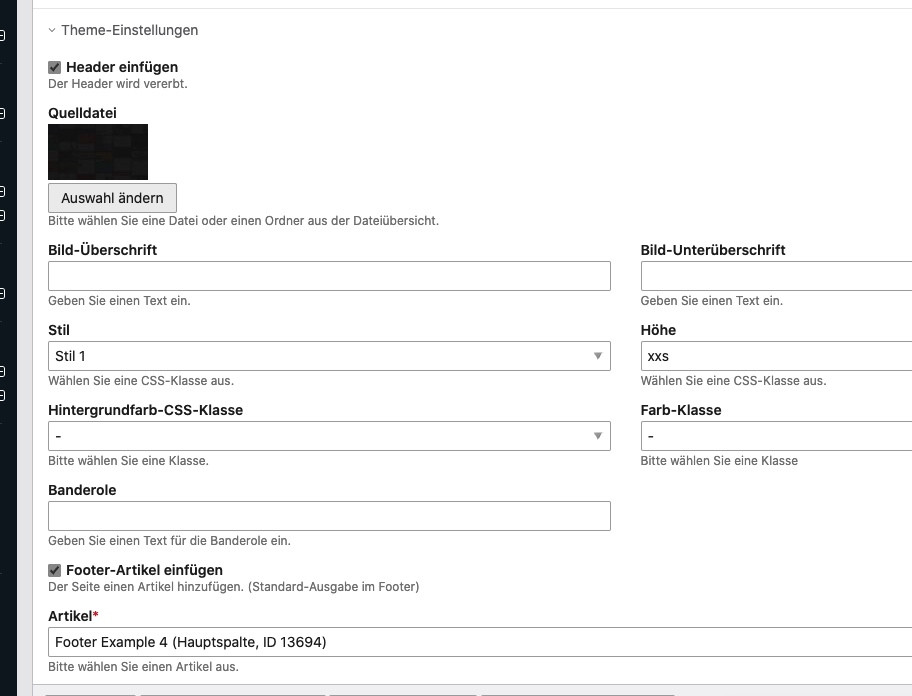Toggle the Footer-Artikel einfügen checkbox
Viewport: 912px width, 696px height.
coord(55,571)
